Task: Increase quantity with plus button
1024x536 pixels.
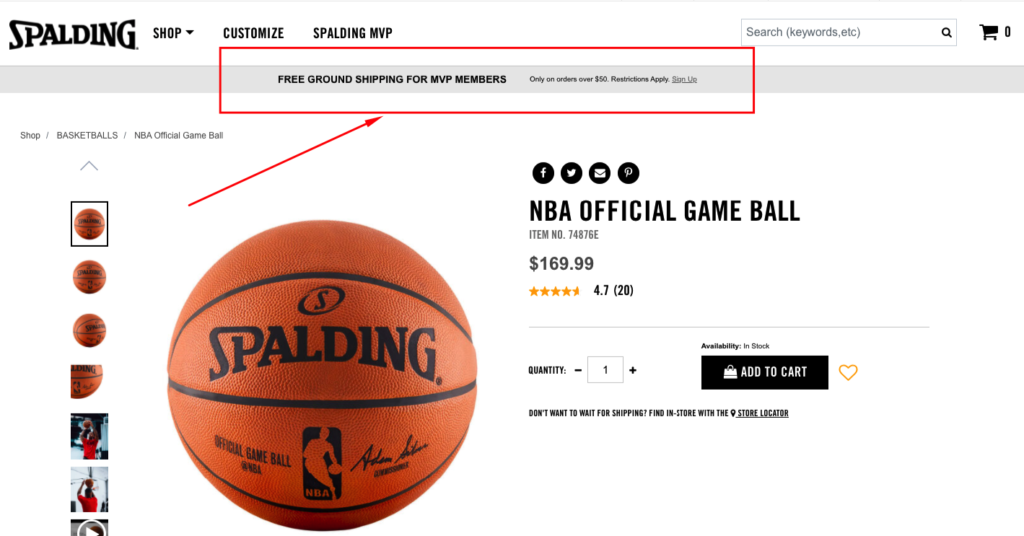Action: point(632,370)
